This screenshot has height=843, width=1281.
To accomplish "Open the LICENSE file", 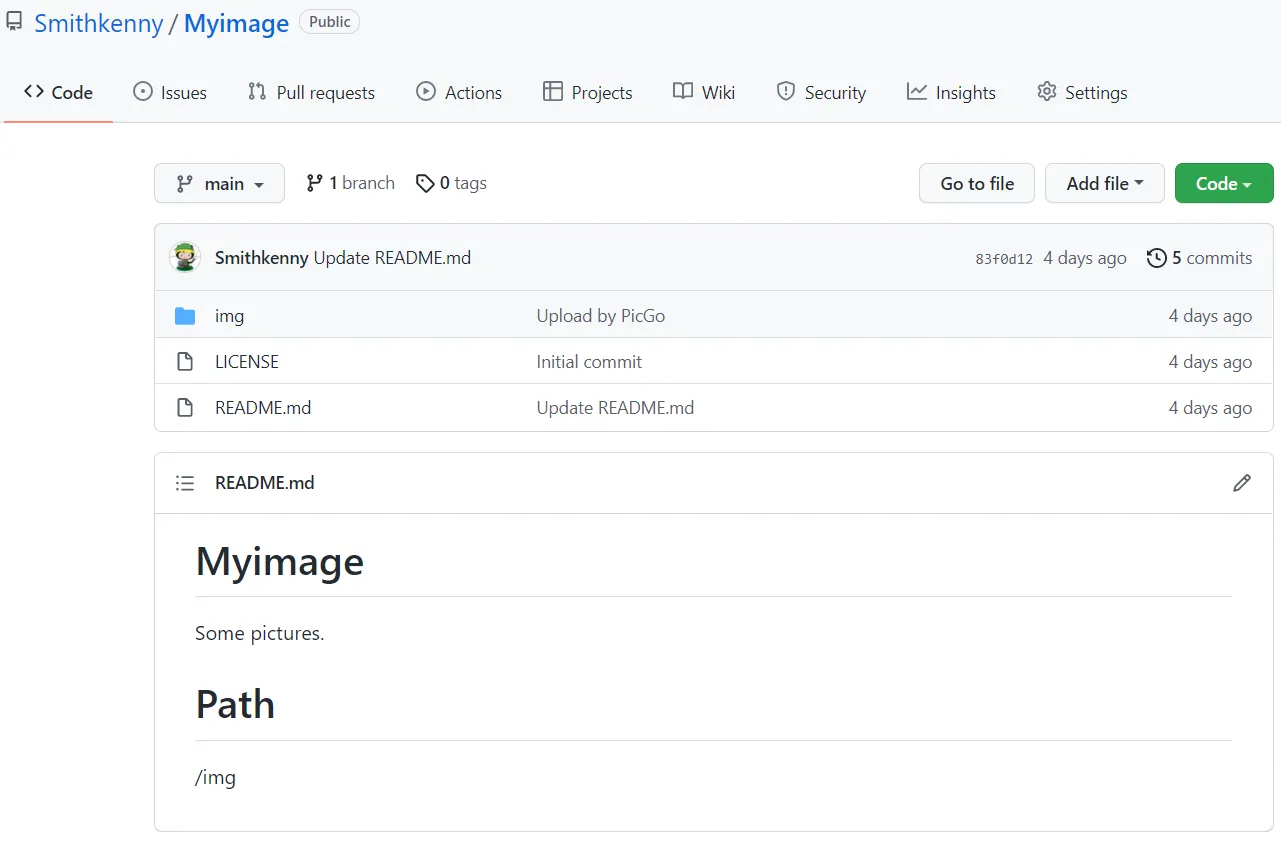I will coord(247,362).
